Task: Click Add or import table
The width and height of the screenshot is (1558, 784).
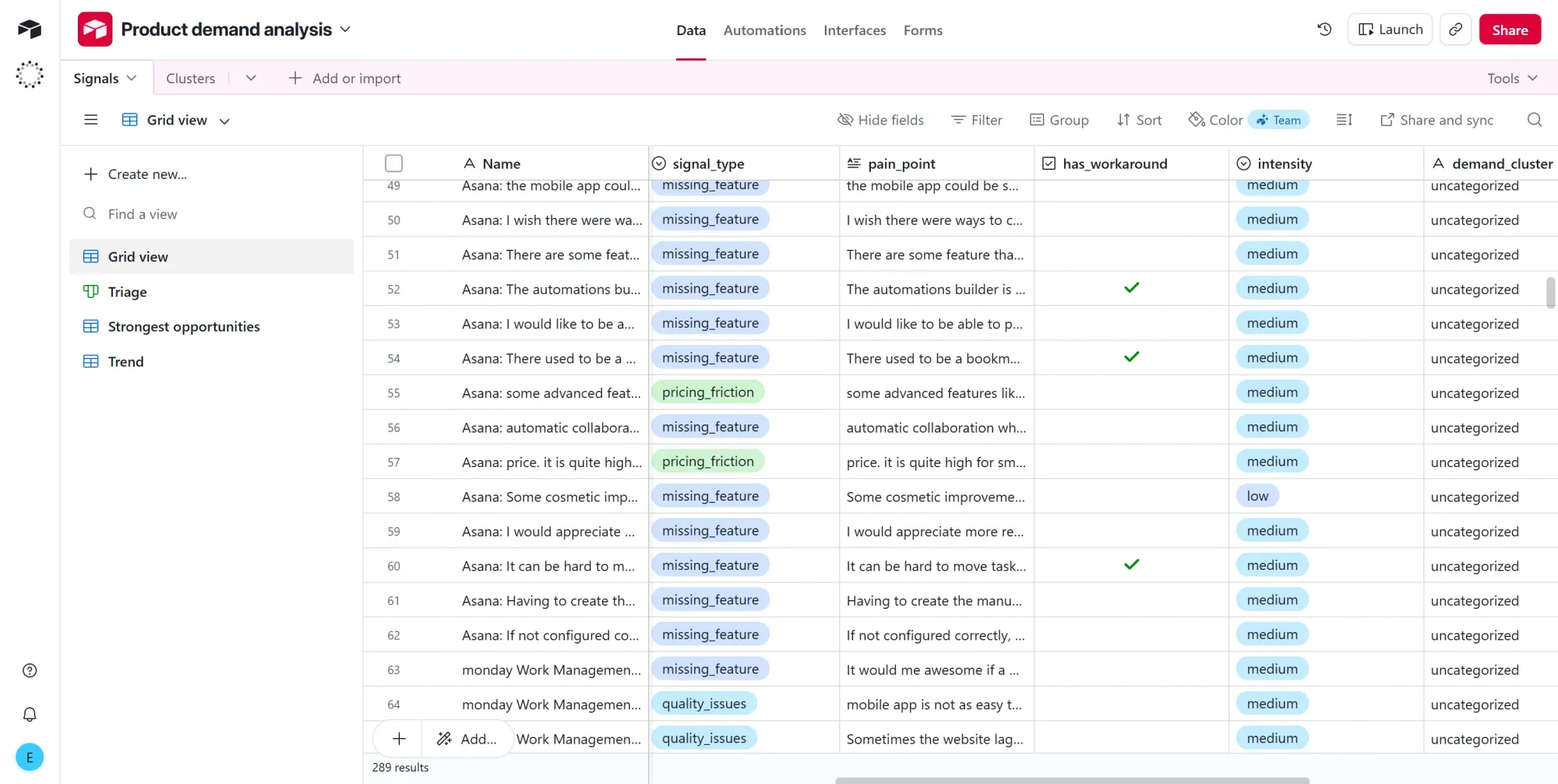Action: (344, 78)
